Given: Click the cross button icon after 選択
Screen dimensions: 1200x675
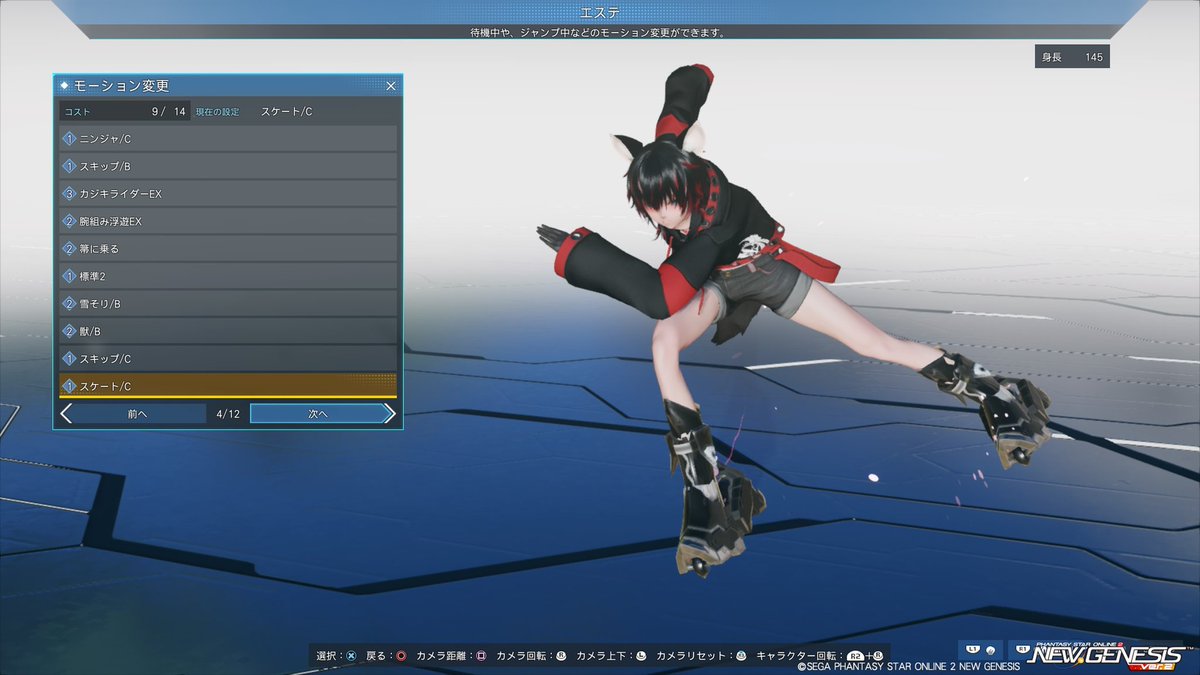Looking at the screenshot, I should coord(351,656).
